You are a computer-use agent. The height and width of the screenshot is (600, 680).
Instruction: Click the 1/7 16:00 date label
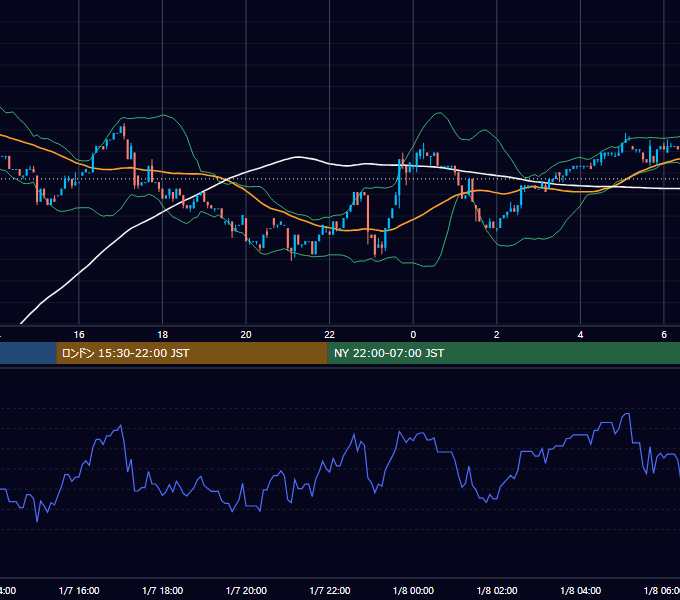79,591
